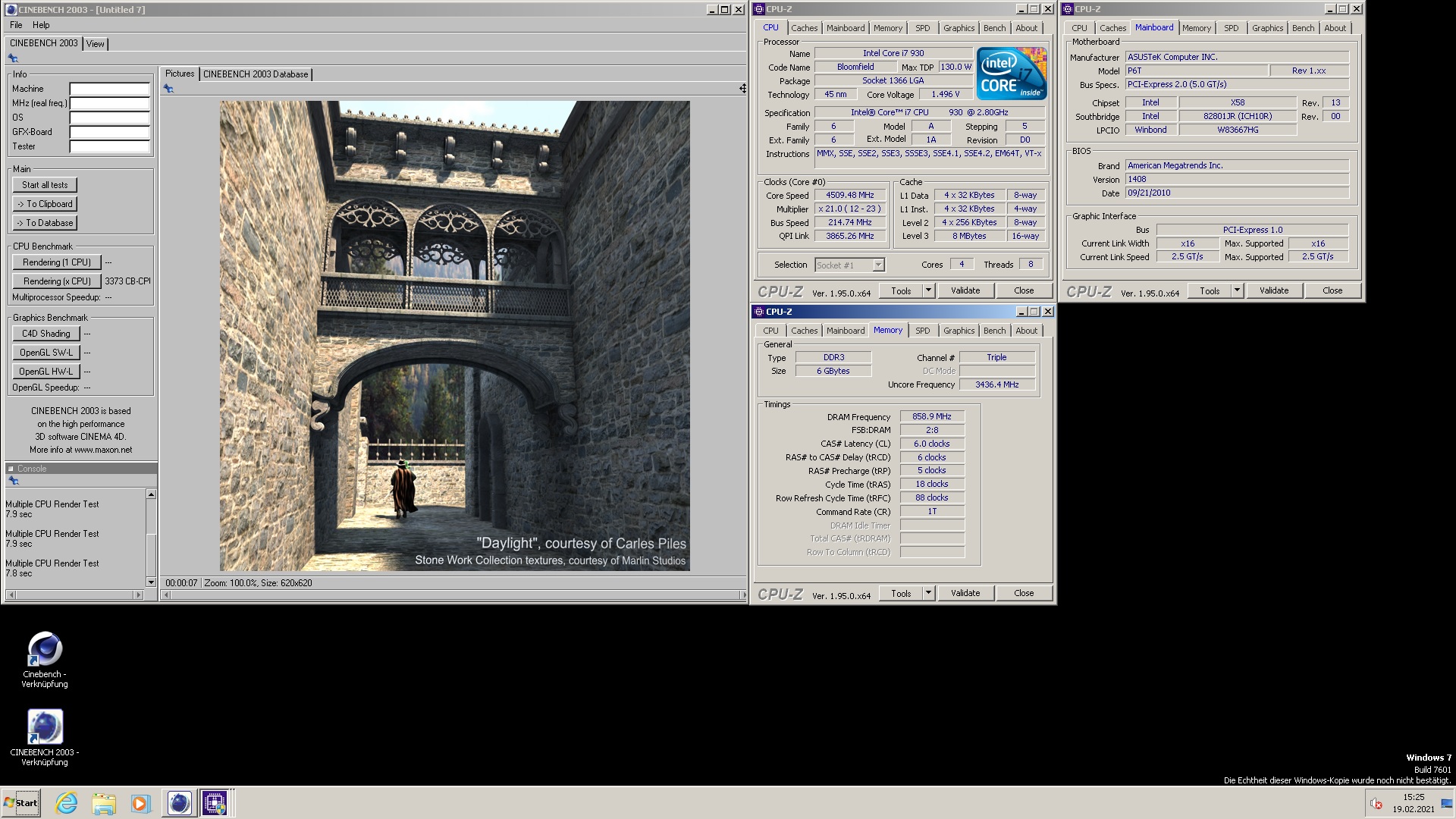The height and width of the screenshot is (819, 1456).
Task: Expand Tools dropdown arrow in CPU-Z Memory window
Action: [x=928, y=593]
